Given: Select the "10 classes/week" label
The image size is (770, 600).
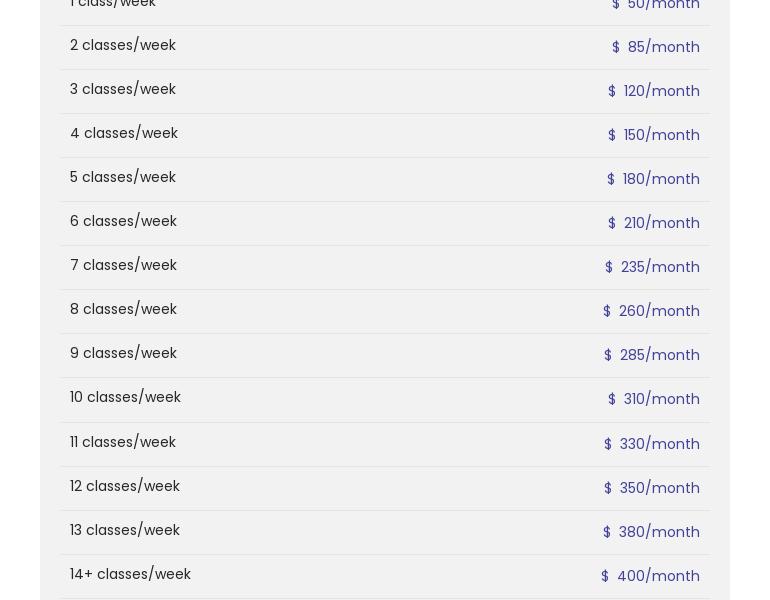Looking at the screenshot, I should [x=125, y=398].
